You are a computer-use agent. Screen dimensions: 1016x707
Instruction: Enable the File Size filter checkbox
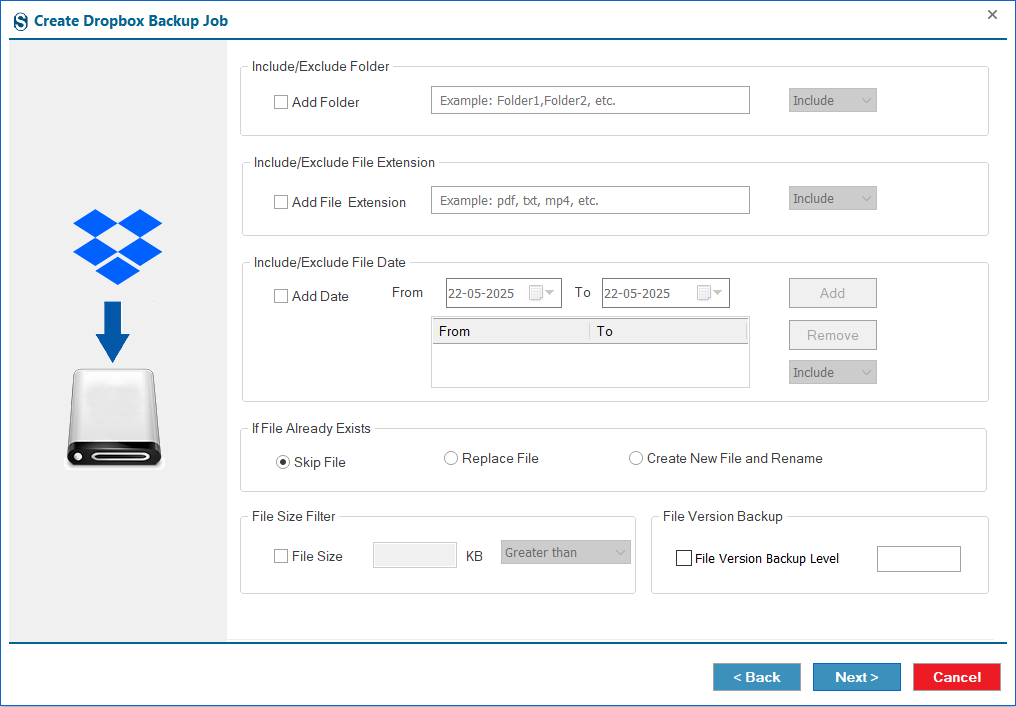(x=281, y=556)
